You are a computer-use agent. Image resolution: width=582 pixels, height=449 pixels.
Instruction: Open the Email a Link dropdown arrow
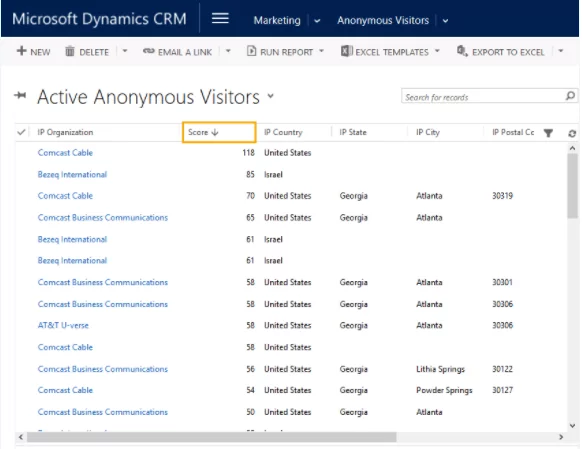tap(228, 51)
